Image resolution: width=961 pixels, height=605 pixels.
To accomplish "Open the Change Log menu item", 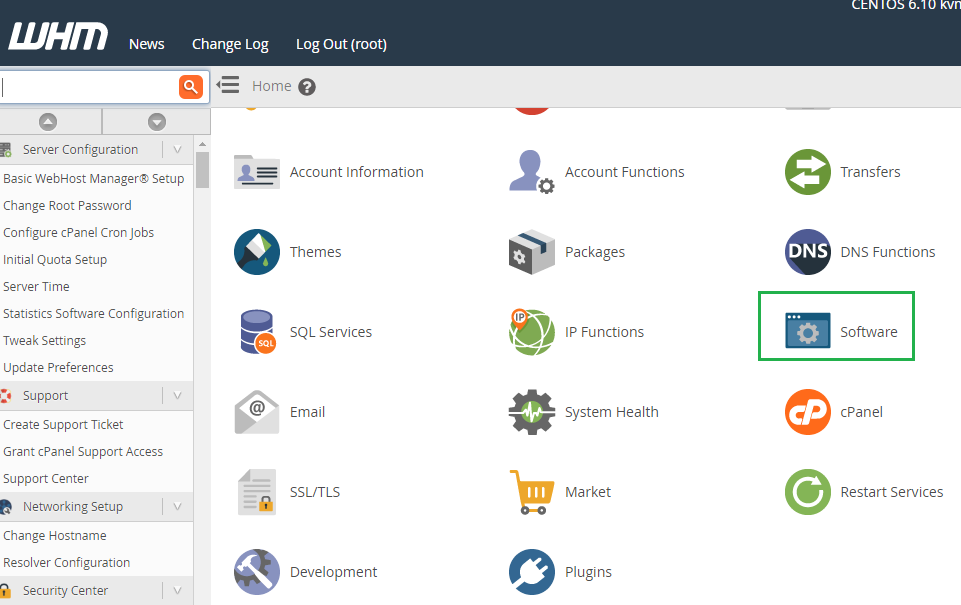I will (x=230, y=44).
